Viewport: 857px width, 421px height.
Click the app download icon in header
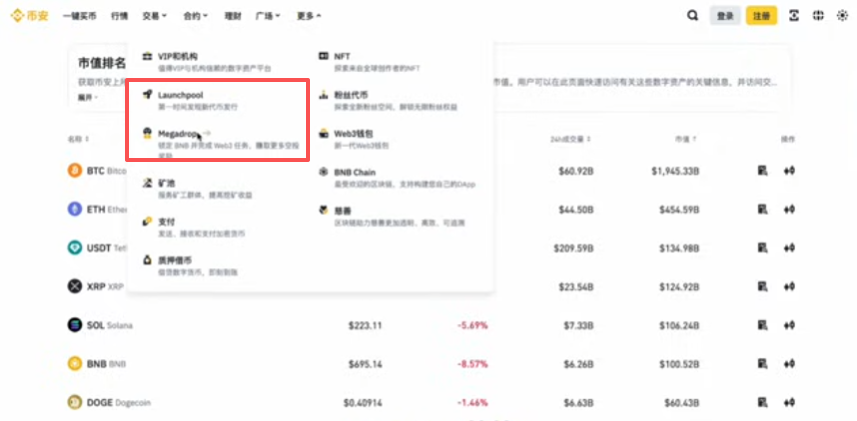pyautogui.click(x=794, y=16)
